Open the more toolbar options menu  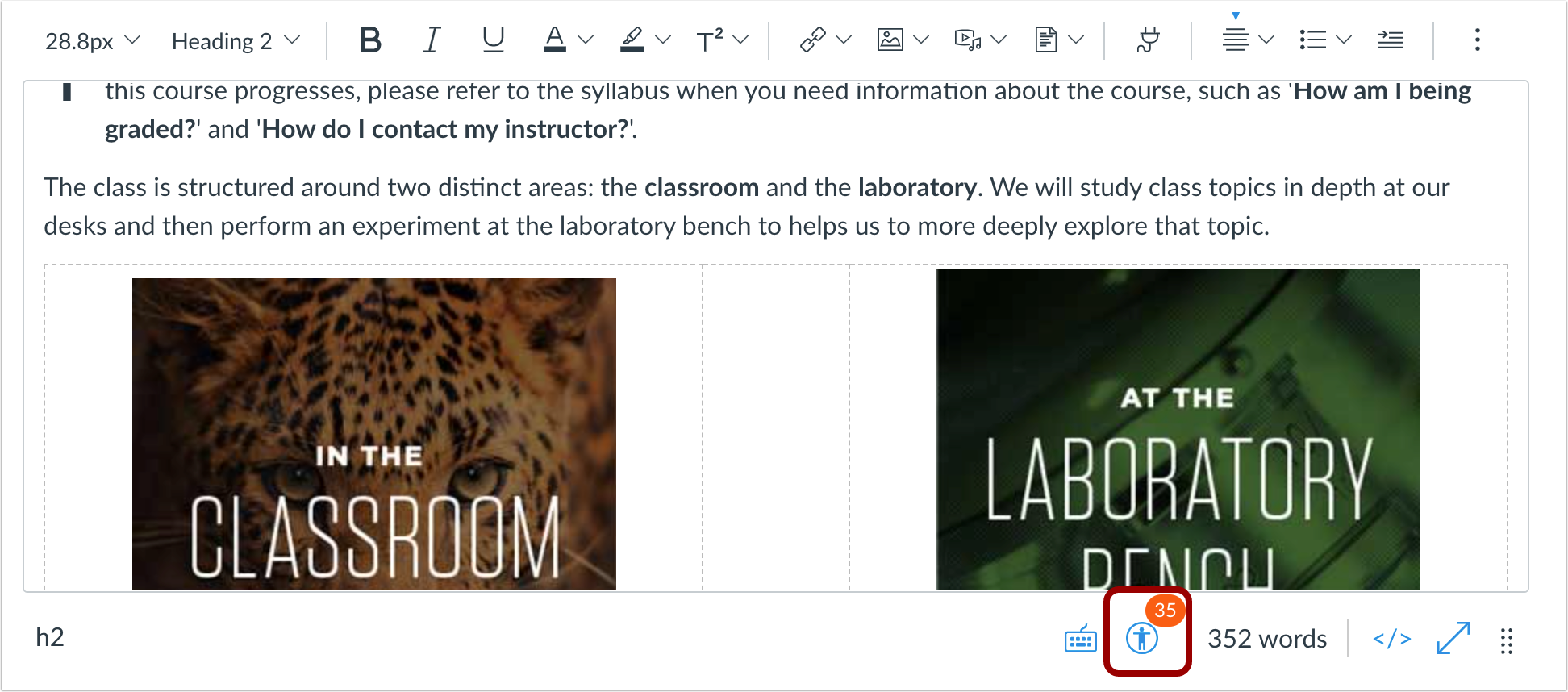click(x=1478, y=40)
